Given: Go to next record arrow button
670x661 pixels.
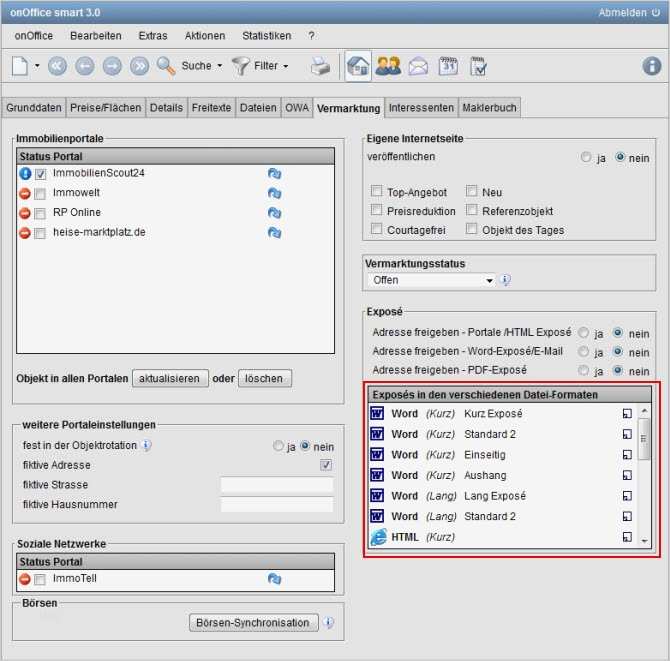Looking at the screenshot, I should click(112, 66).
